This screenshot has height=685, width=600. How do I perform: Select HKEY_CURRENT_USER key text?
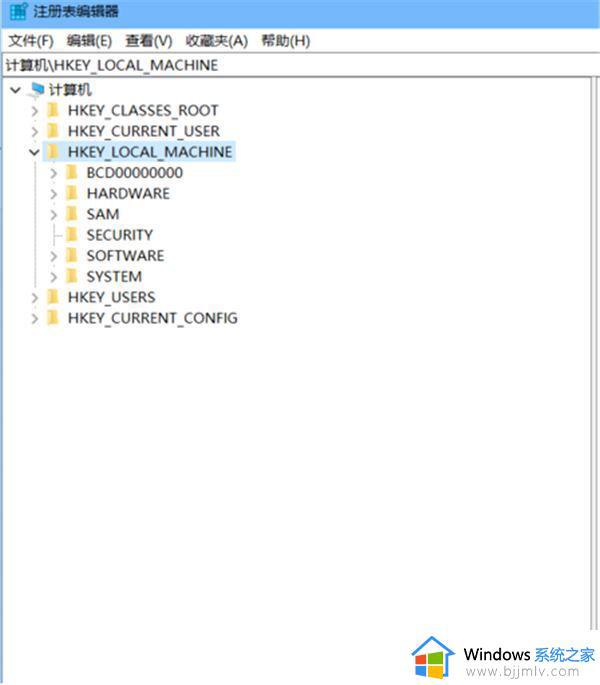144,131
